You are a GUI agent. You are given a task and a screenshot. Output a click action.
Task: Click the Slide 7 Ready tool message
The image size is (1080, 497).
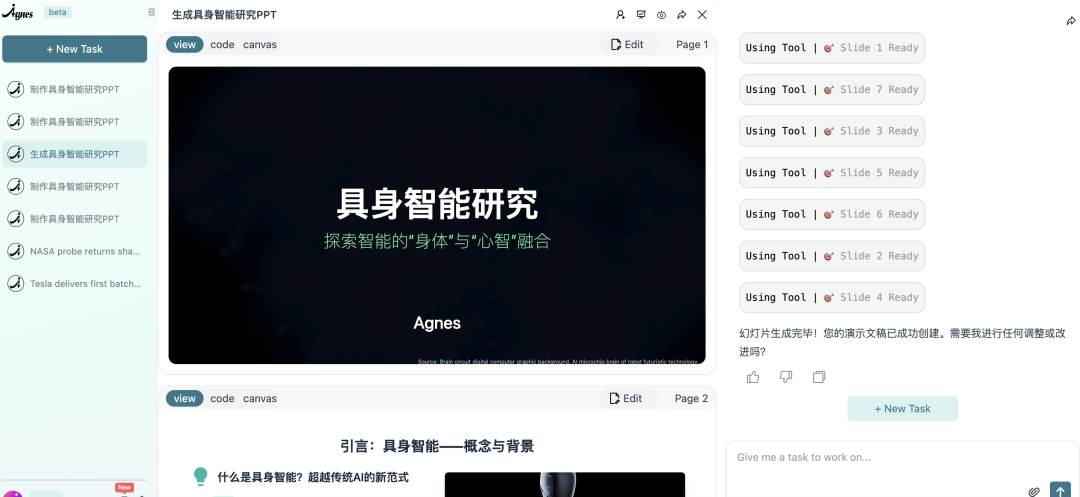[832, 89]
